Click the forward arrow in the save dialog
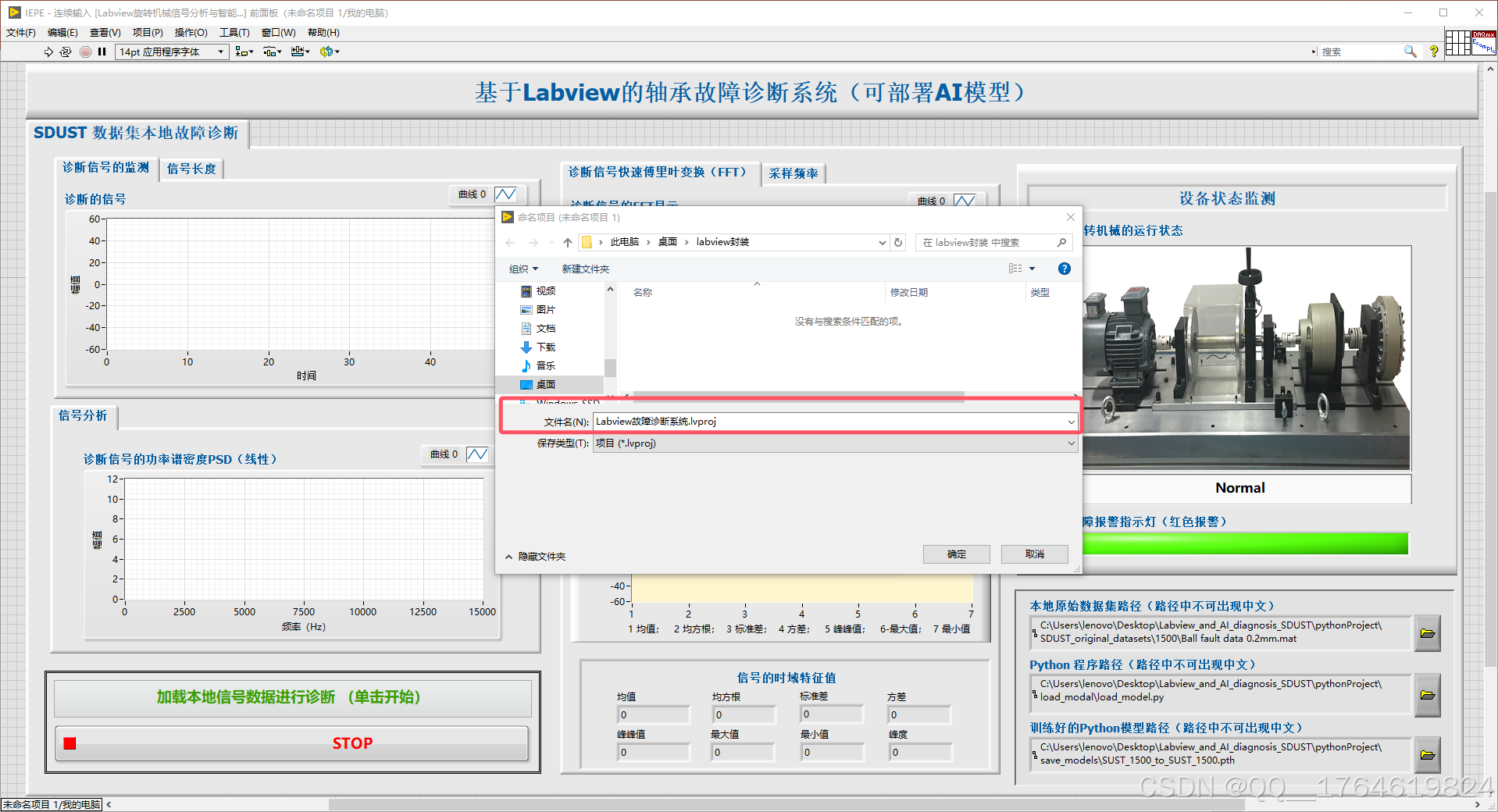Screen dimensions: 1498x812 (533, 243)
